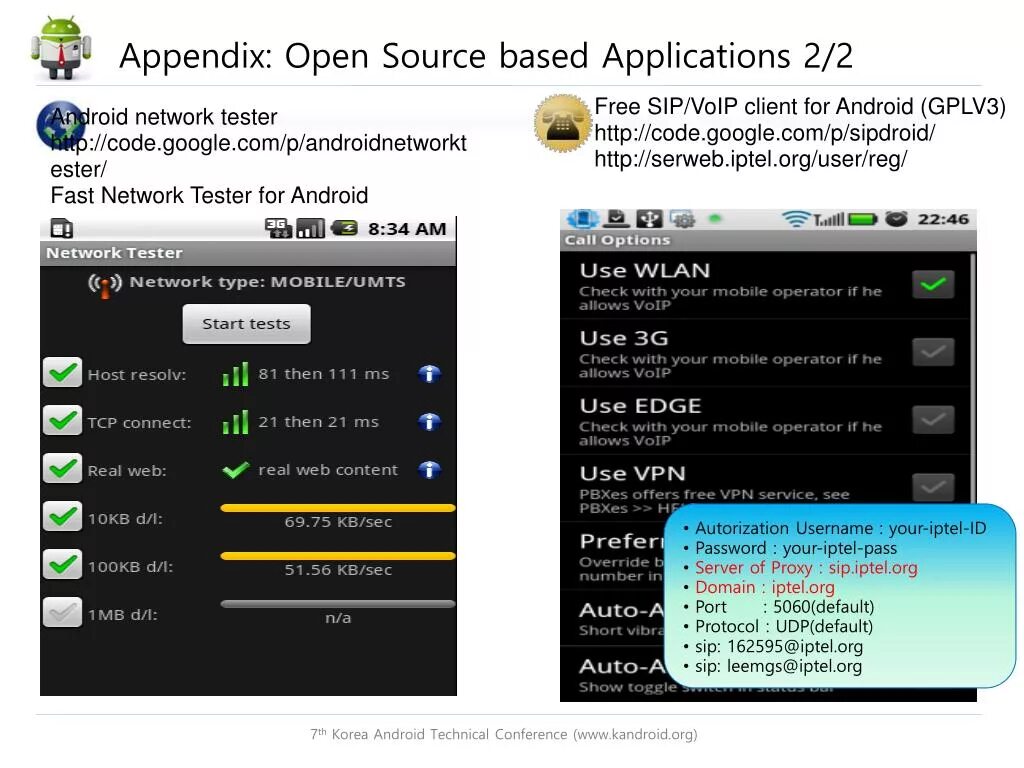Click the Password your-iptel-pass line
Image resolution: width=1024 pixels, height=768 pixels.
point(795,548)
